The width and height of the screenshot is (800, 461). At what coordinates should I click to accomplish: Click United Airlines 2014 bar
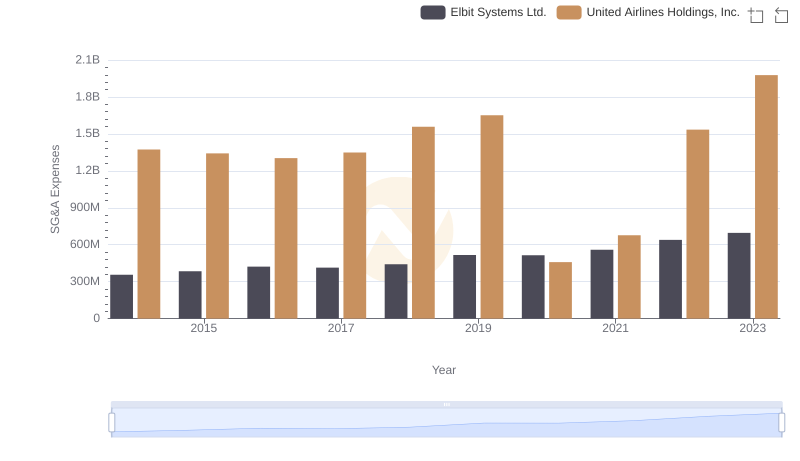[x=149, y=234]
